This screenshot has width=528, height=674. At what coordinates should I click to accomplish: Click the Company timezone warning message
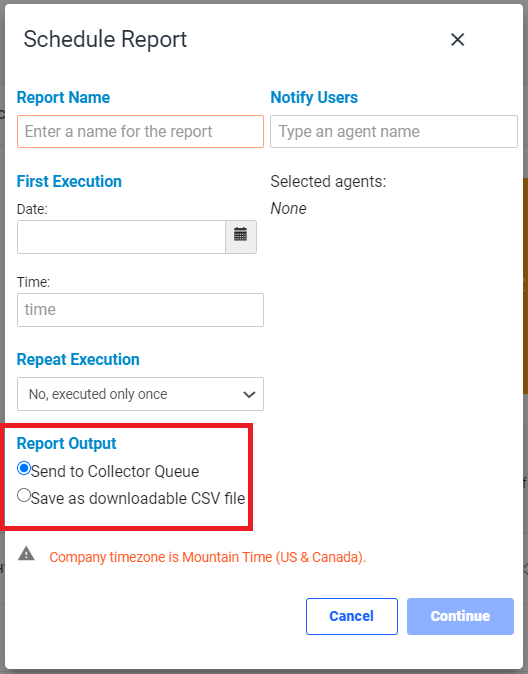208,557
